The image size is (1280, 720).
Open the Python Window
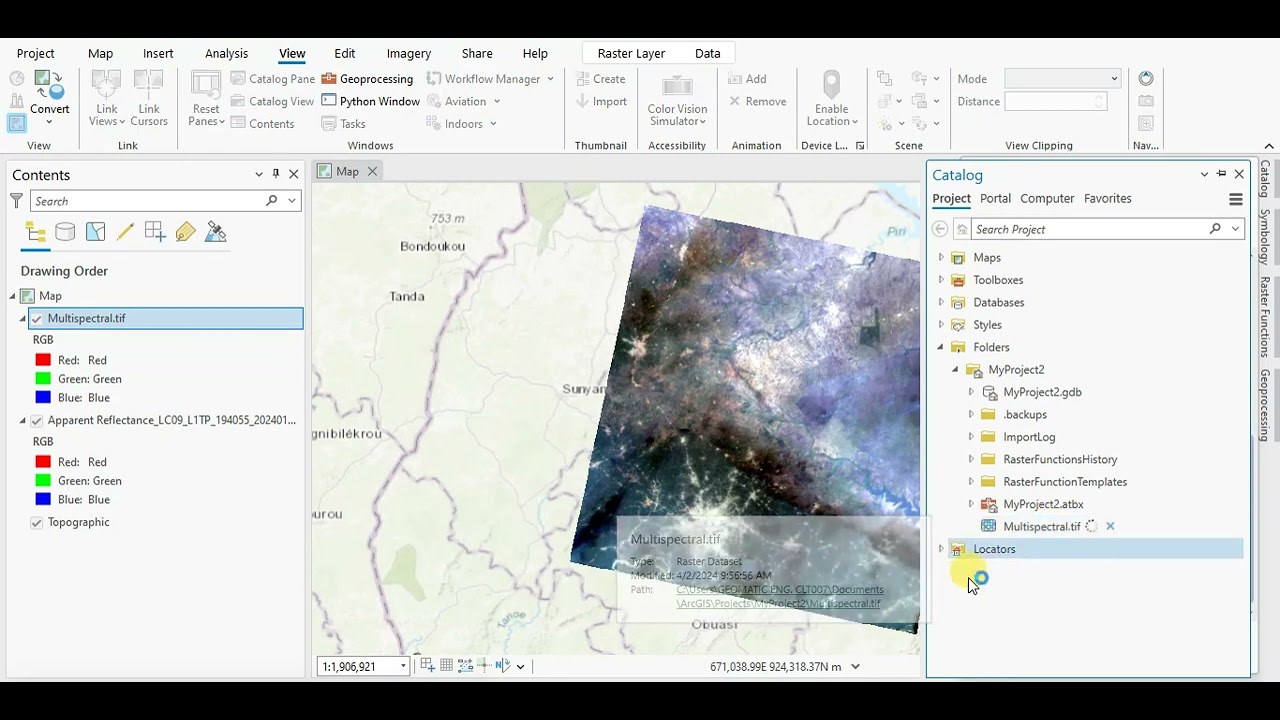coord(370,101)
